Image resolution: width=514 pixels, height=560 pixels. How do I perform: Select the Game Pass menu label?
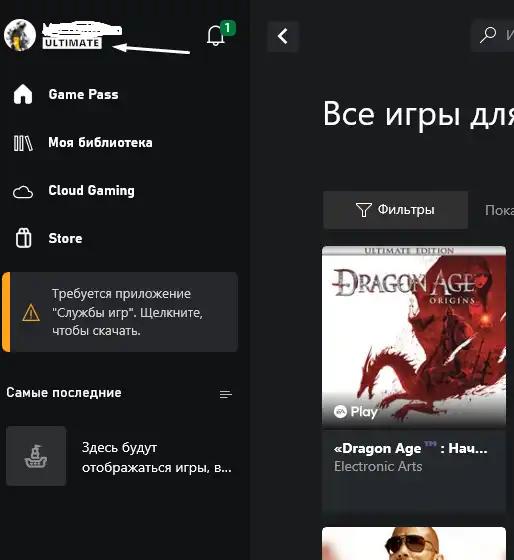coord(83,94)
